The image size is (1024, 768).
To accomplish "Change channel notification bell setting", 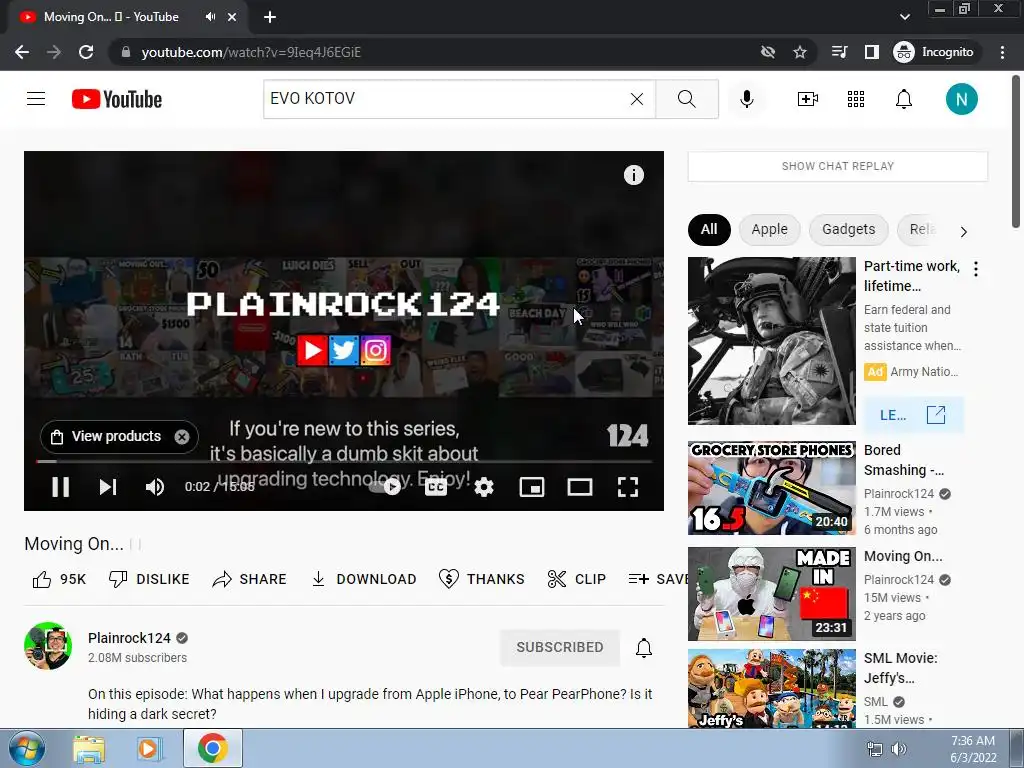I will pyautogui.click(x=644, y=647).
